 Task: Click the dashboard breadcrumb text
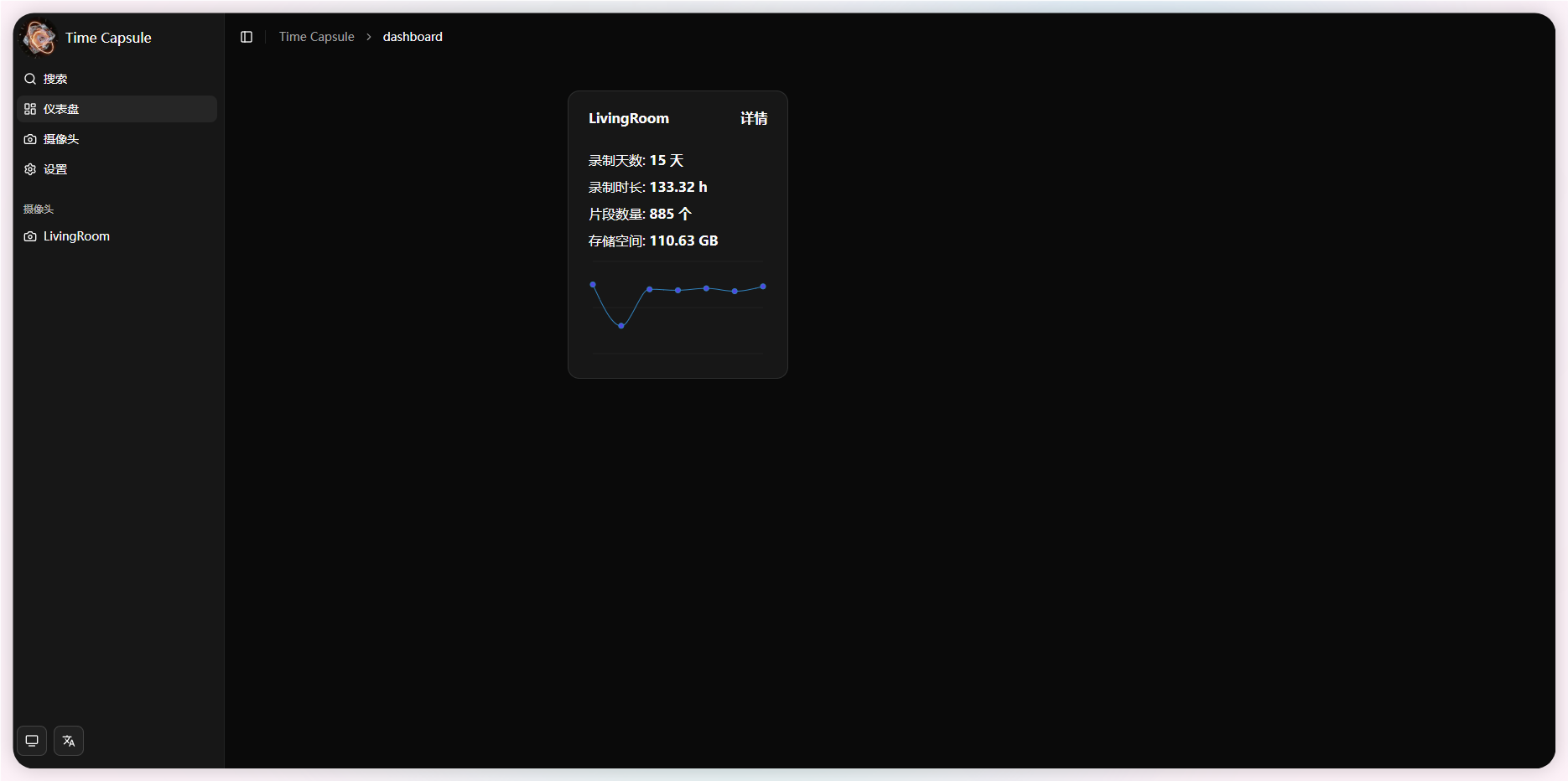pos(413,37)
